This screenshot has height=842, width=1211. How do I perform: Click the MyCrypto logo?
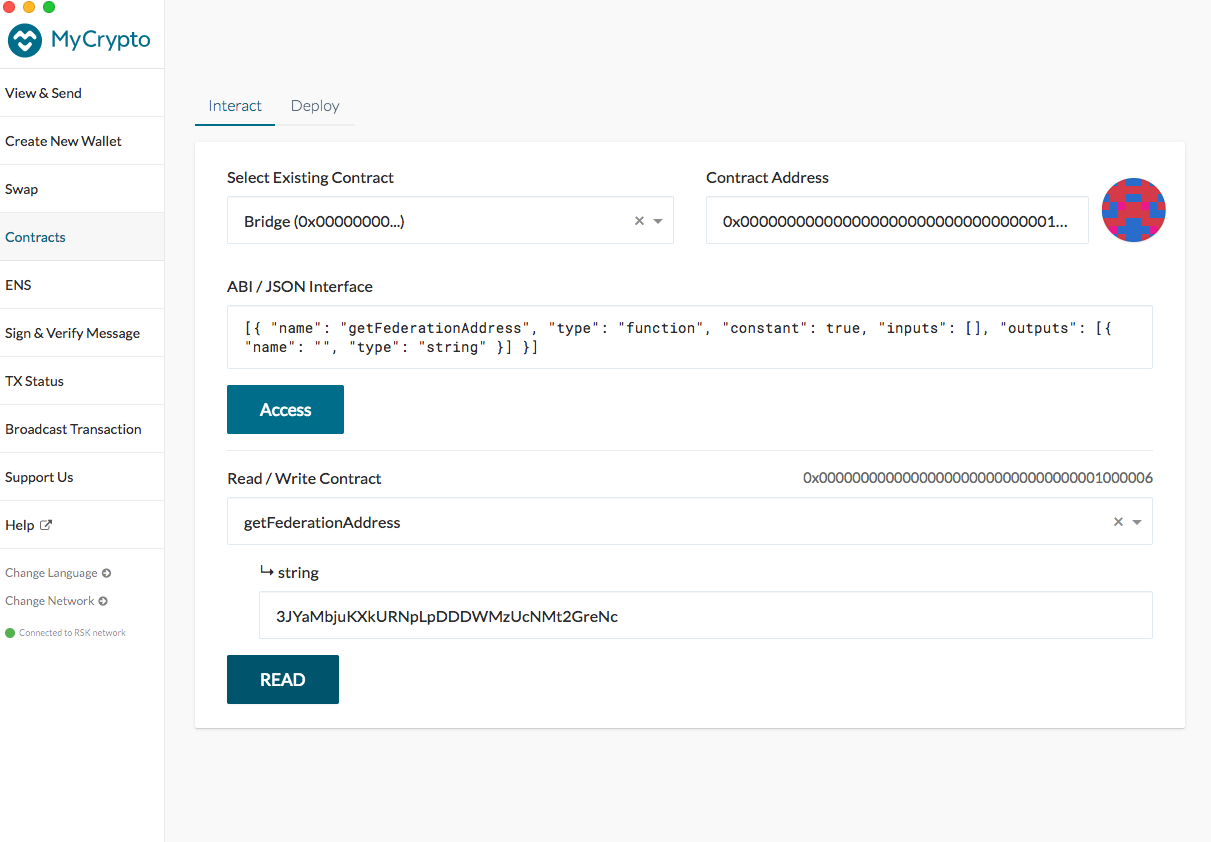click(80, 40)
